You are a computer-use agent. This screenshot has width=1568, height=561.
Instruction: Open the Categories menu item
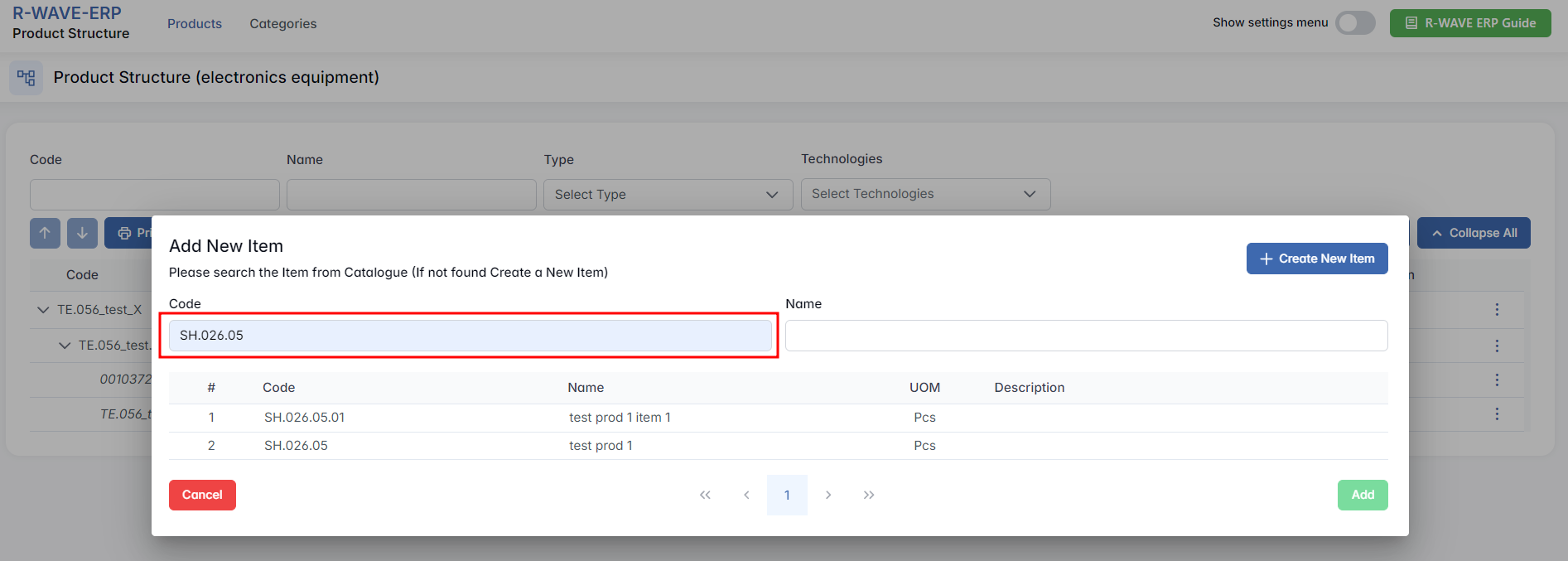click(x=283, y=24)
